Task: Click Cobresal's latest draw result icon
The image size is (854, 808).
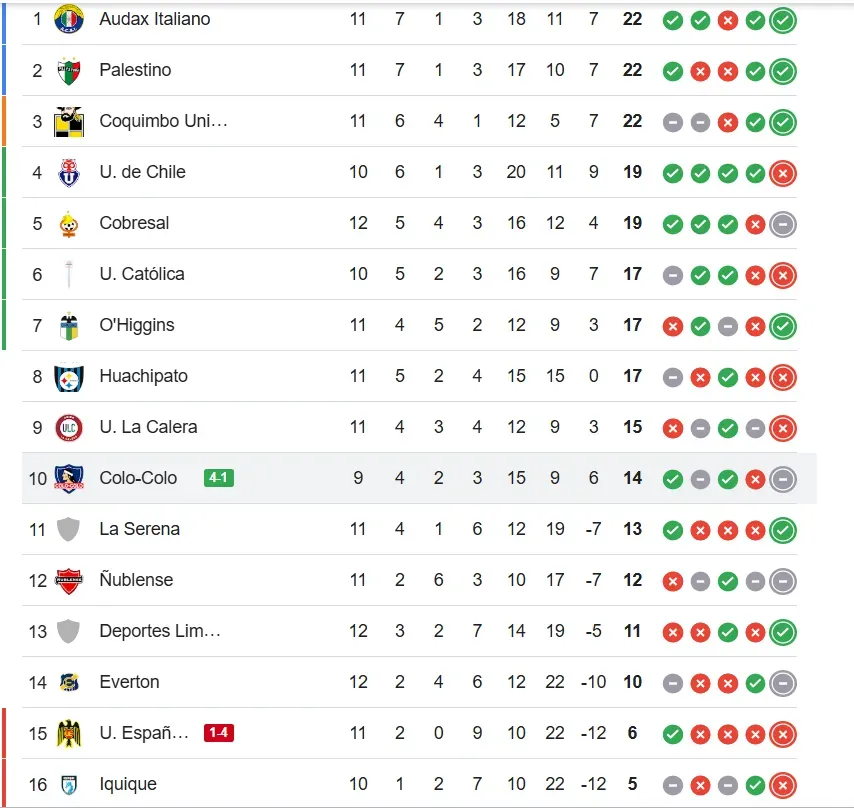Action: pos(783,223)
